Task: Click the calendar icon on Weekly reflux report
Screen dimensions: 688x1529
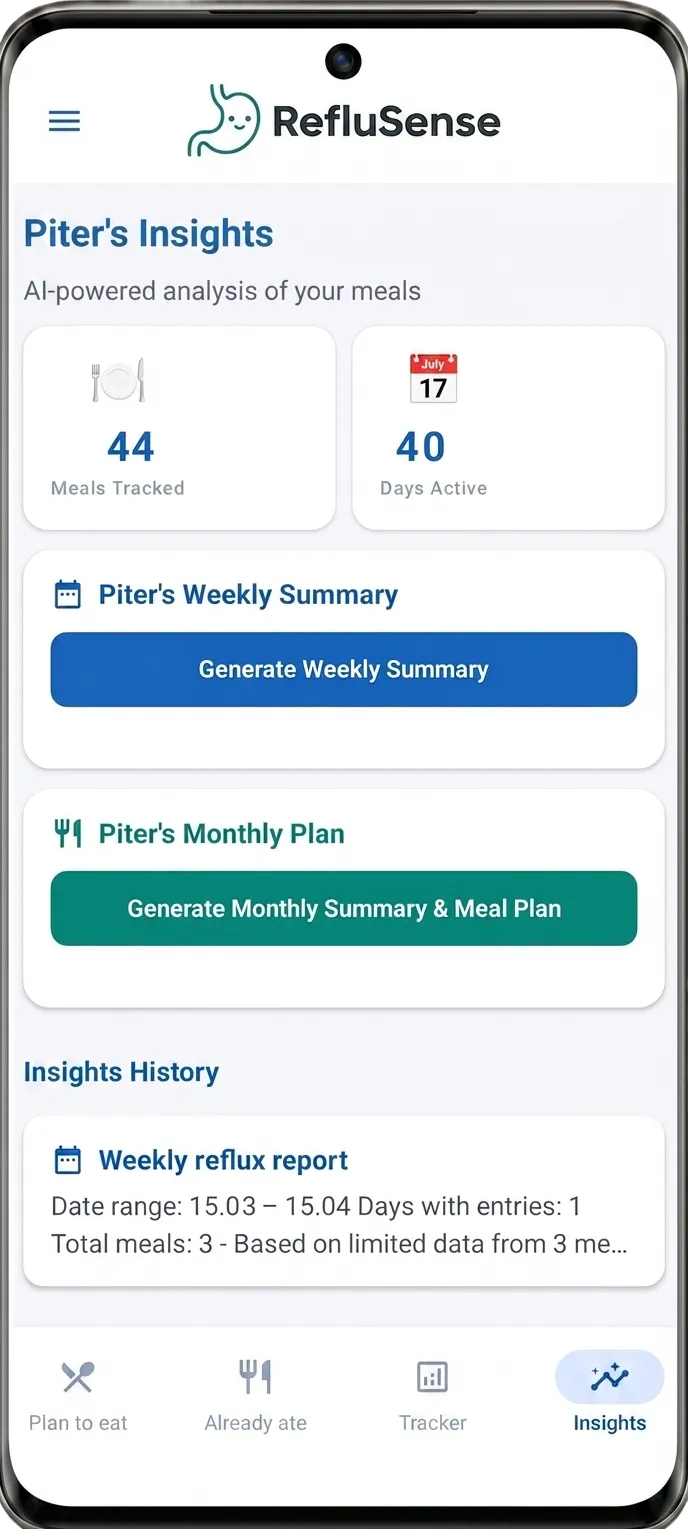Action: point(66,1159)
